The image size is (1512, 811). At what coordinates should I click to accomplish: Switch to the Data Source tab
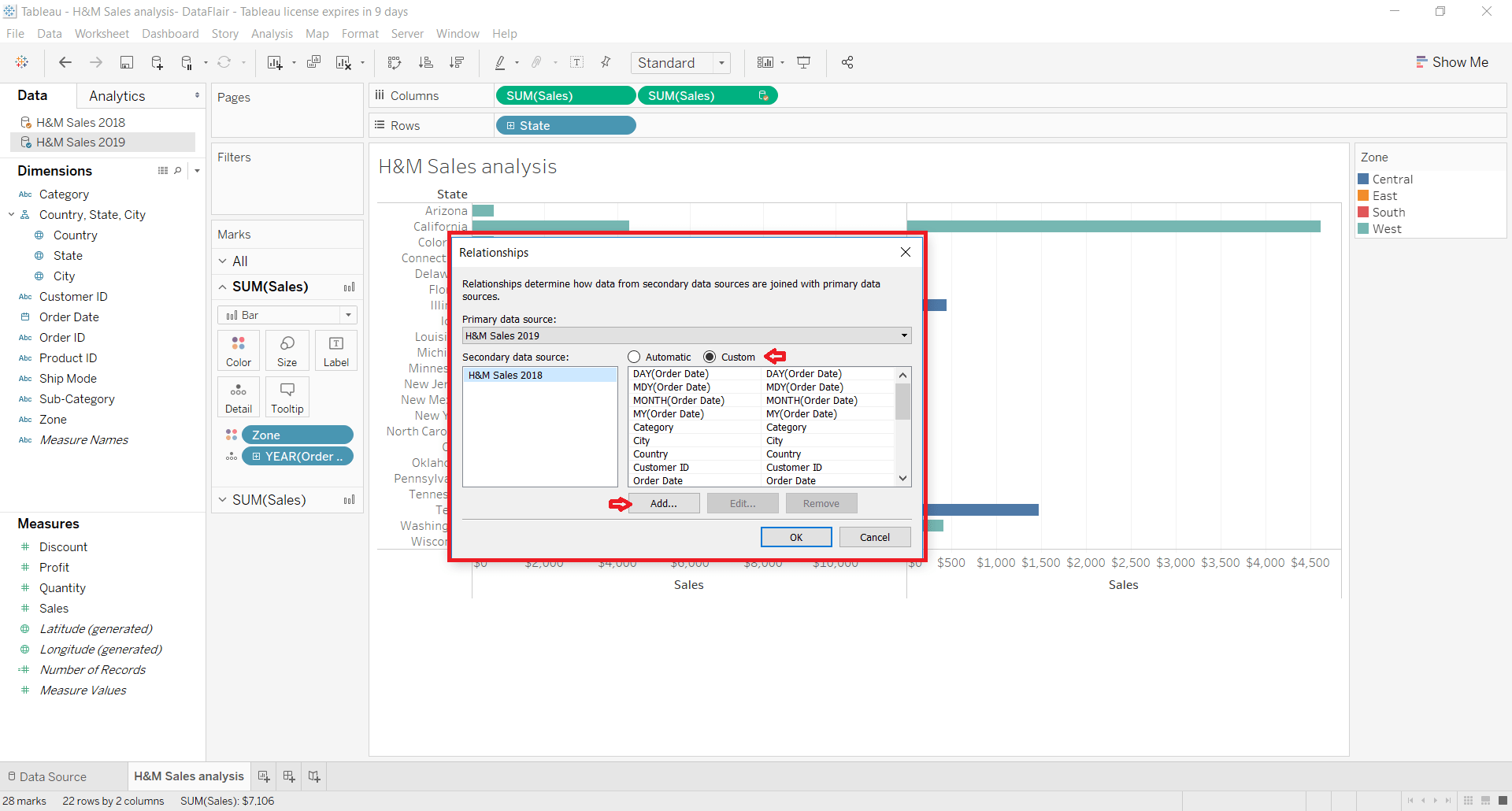52,776
